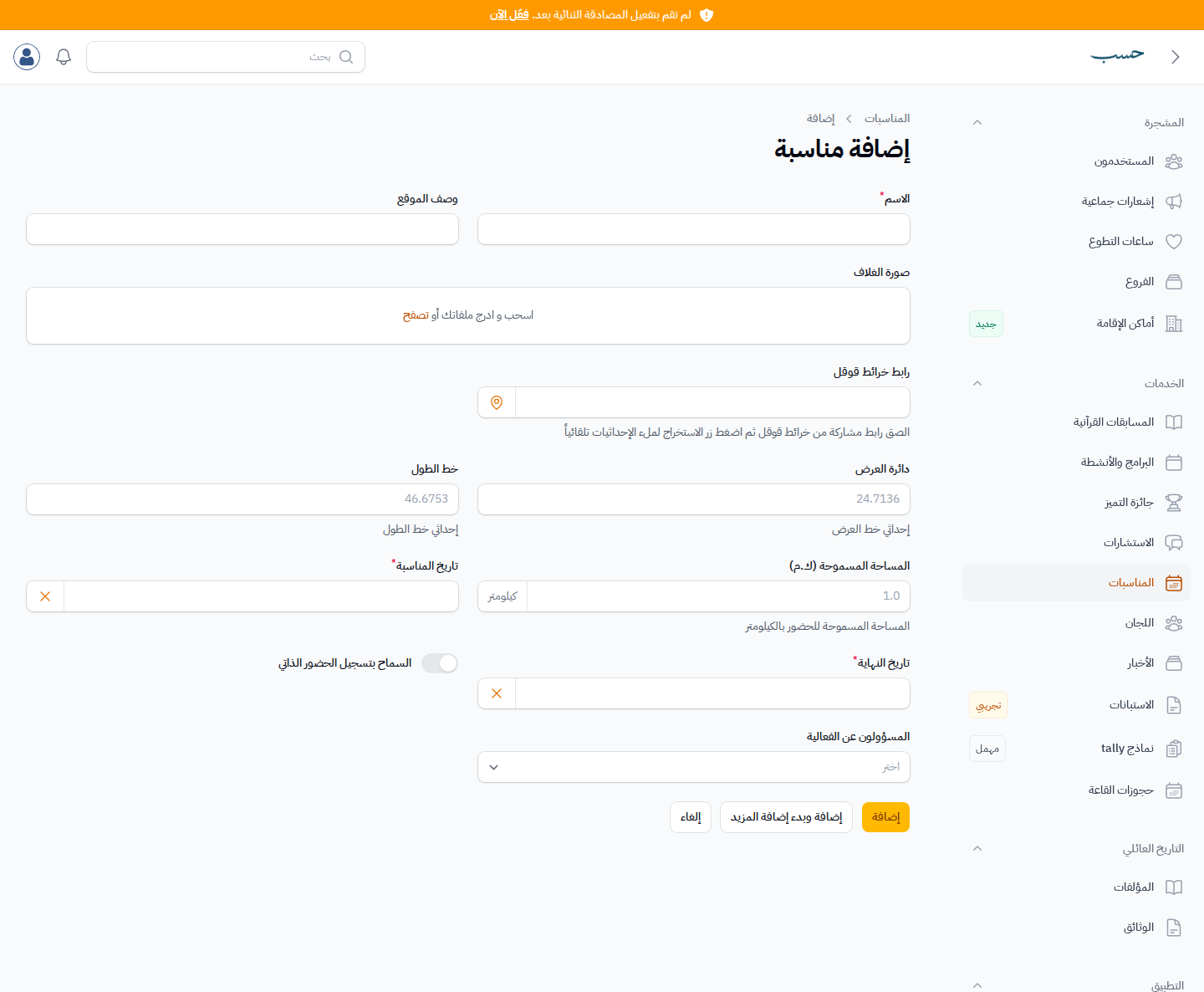Click the دائرة العرض latitude field
This screenshot has height=992, width=1204.
tap(694, 499)
